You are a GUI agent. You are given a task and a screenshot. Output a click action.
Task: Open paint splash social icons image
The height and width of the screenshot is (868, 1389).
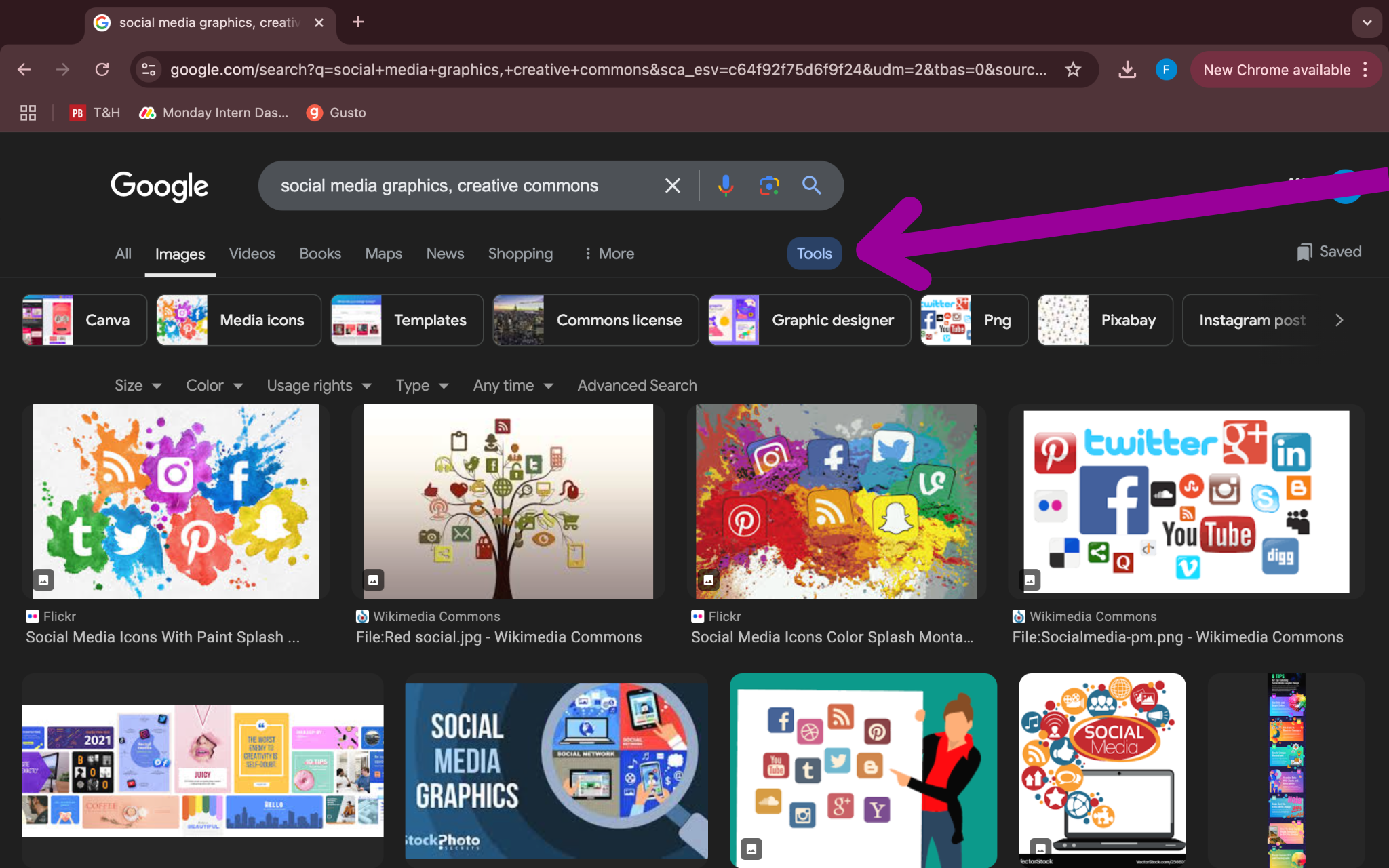pos(176,502)
